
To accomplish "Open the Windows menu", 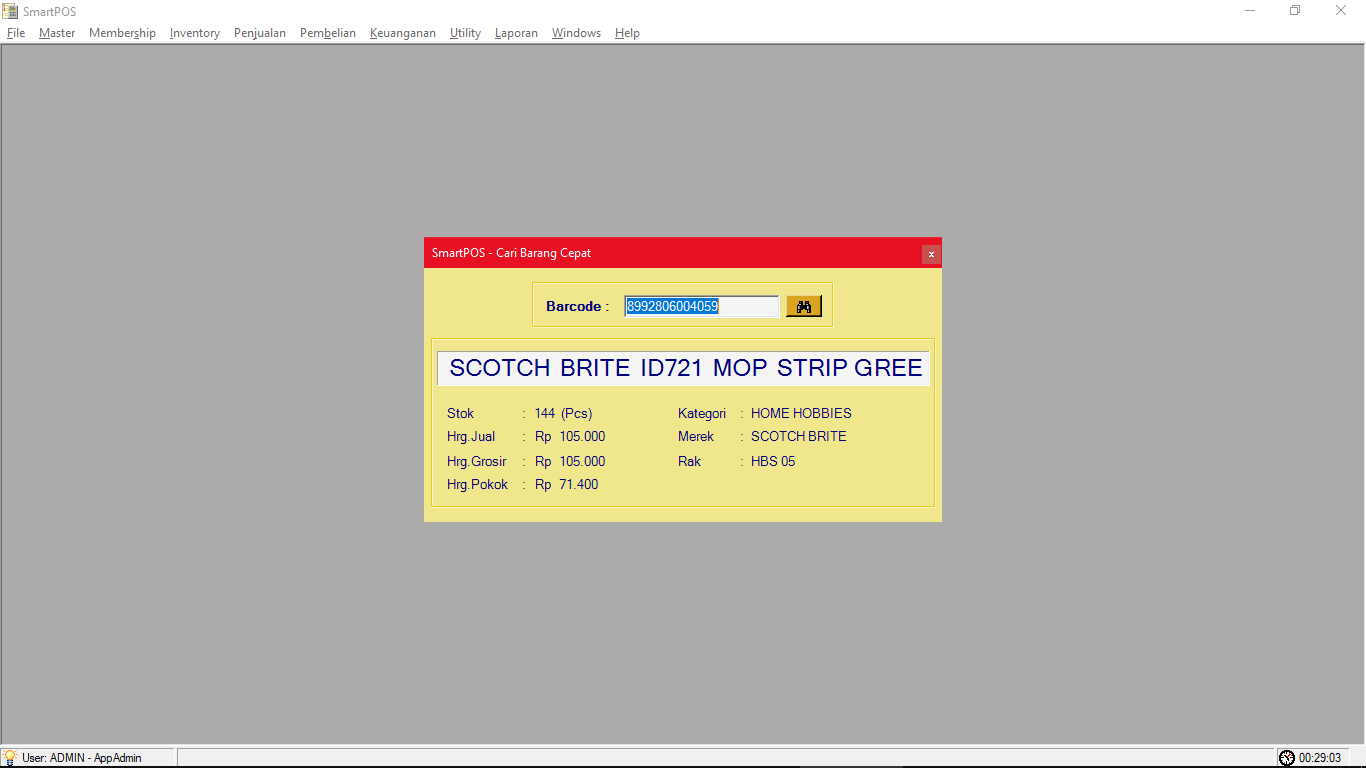I will click(576, 33).
